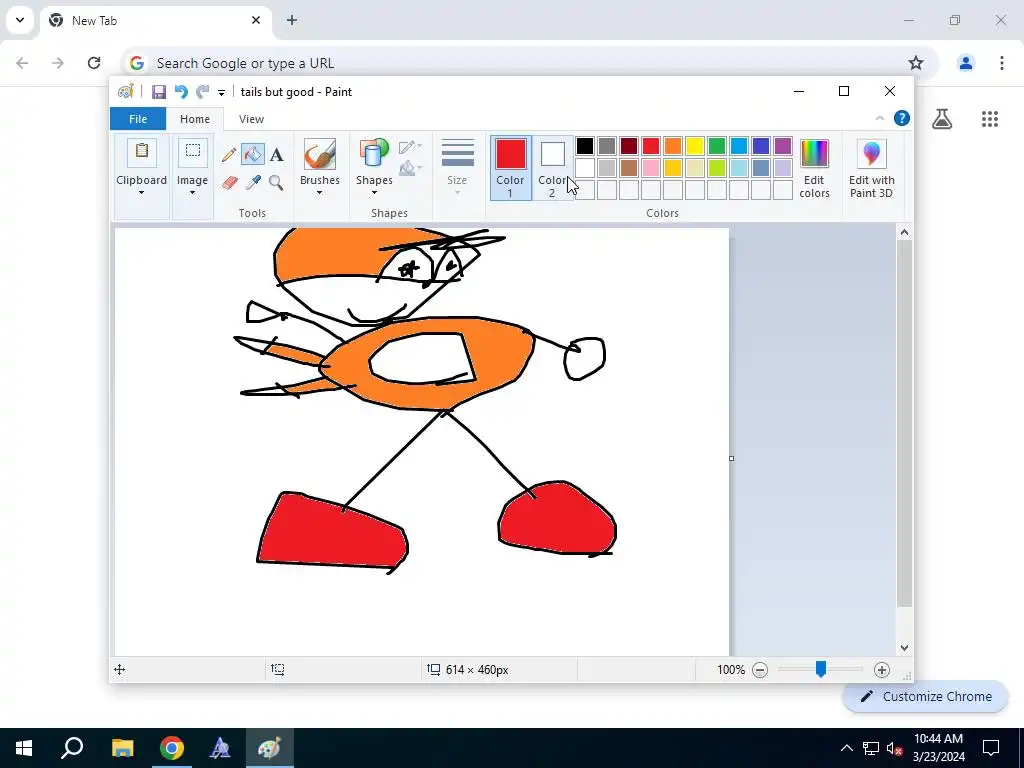
Task: Open a new Chrome tab with plus
Action: [x=292, y=20]
